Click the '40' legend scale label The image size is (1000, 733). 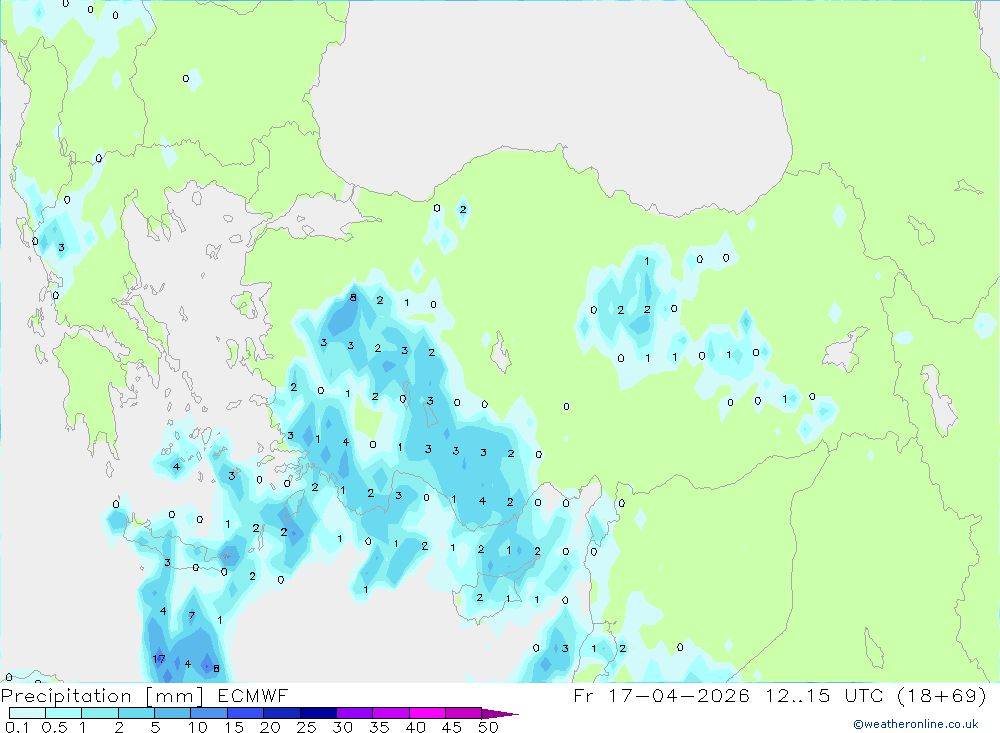point(415,727)
